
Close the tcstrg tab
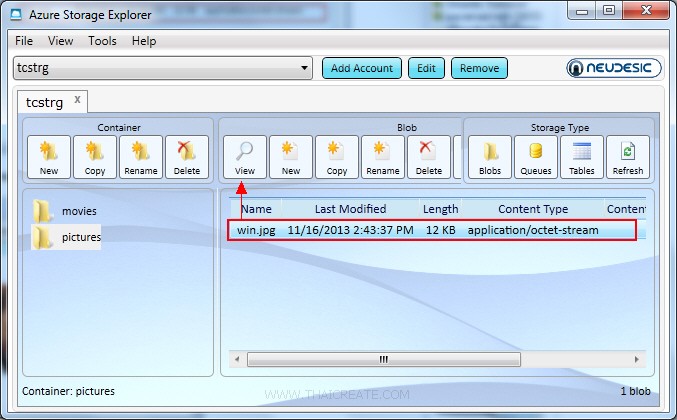pyautogui.click(x=77, y=99)
